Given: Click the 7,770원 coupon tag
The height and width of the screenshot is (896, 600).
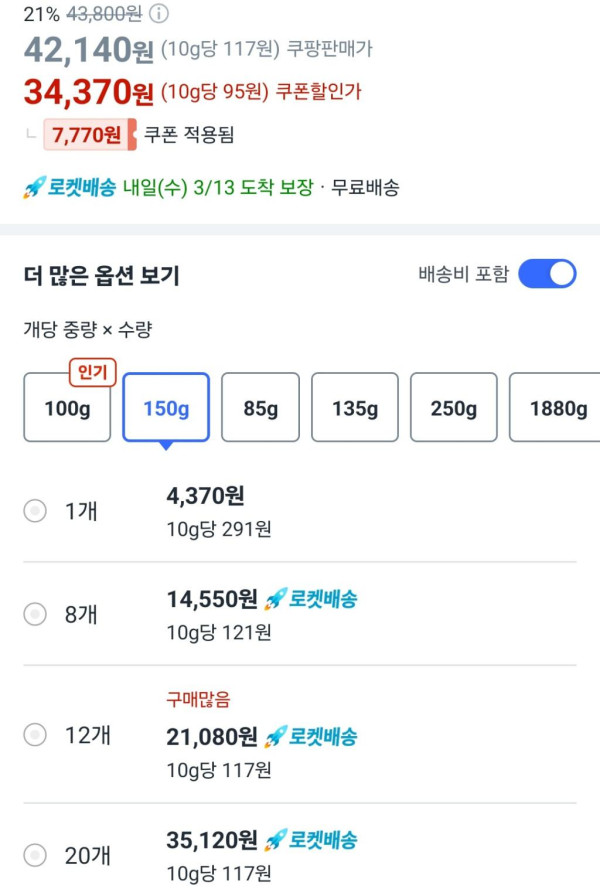Looking at the screenshot, I should click(89, 134).
